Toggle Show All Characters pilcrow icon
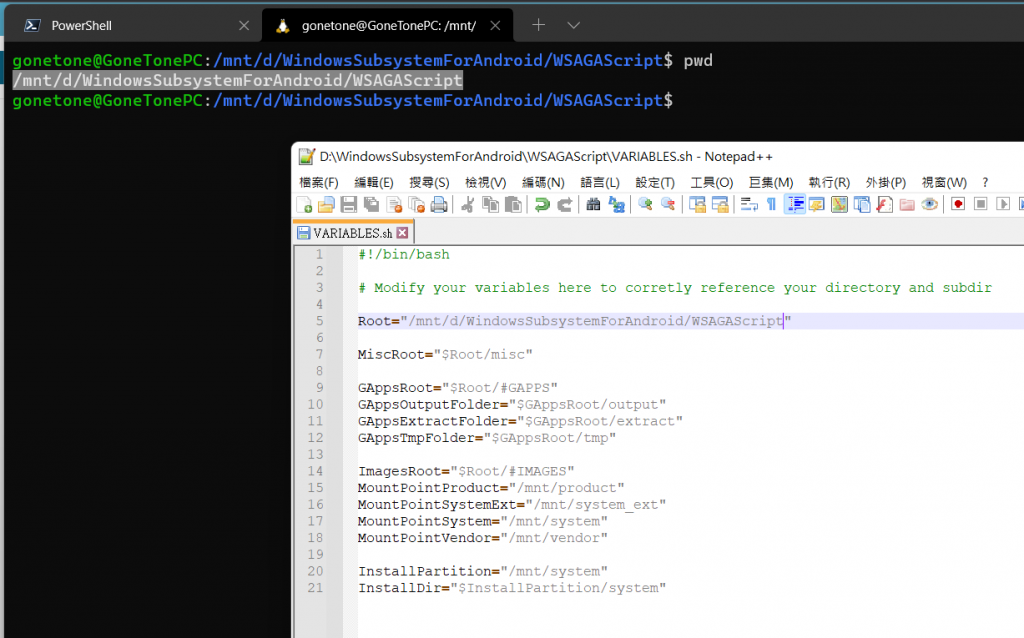 771,205
